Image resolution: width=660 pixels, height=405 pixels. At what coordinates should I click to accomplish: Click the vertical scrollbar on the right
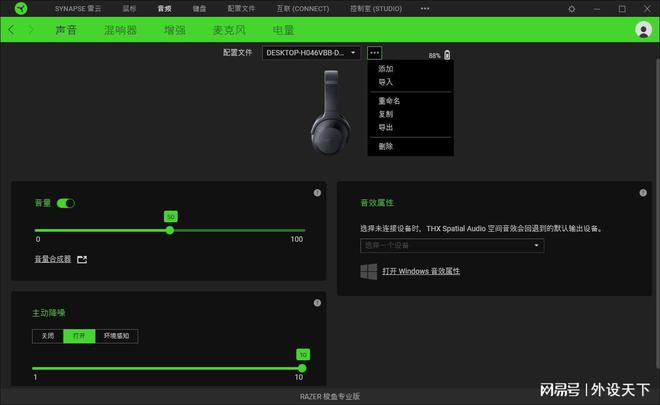[656, 215]
